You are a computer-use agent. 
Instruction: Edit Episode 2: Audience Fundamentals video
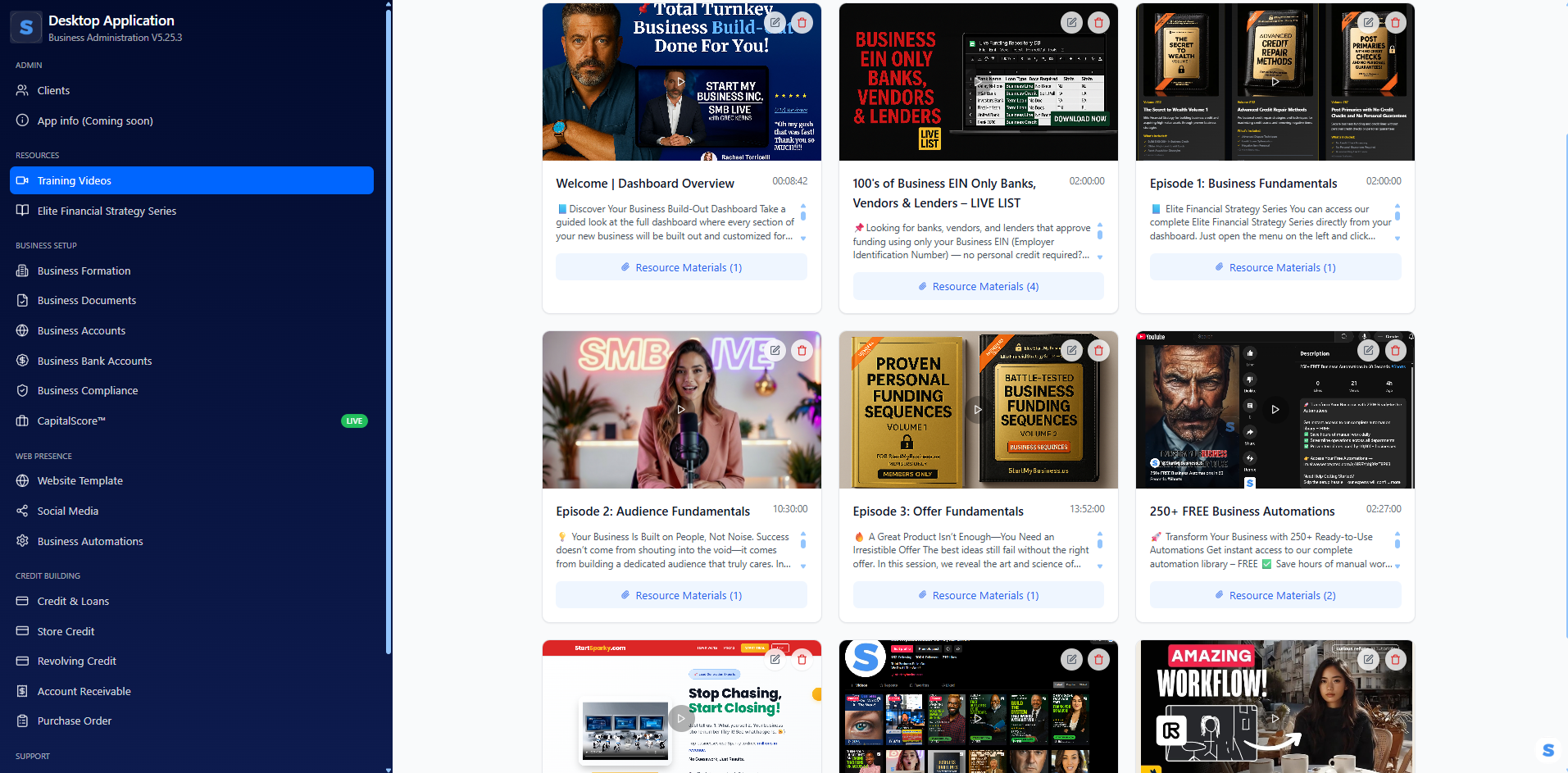(775, 351)
